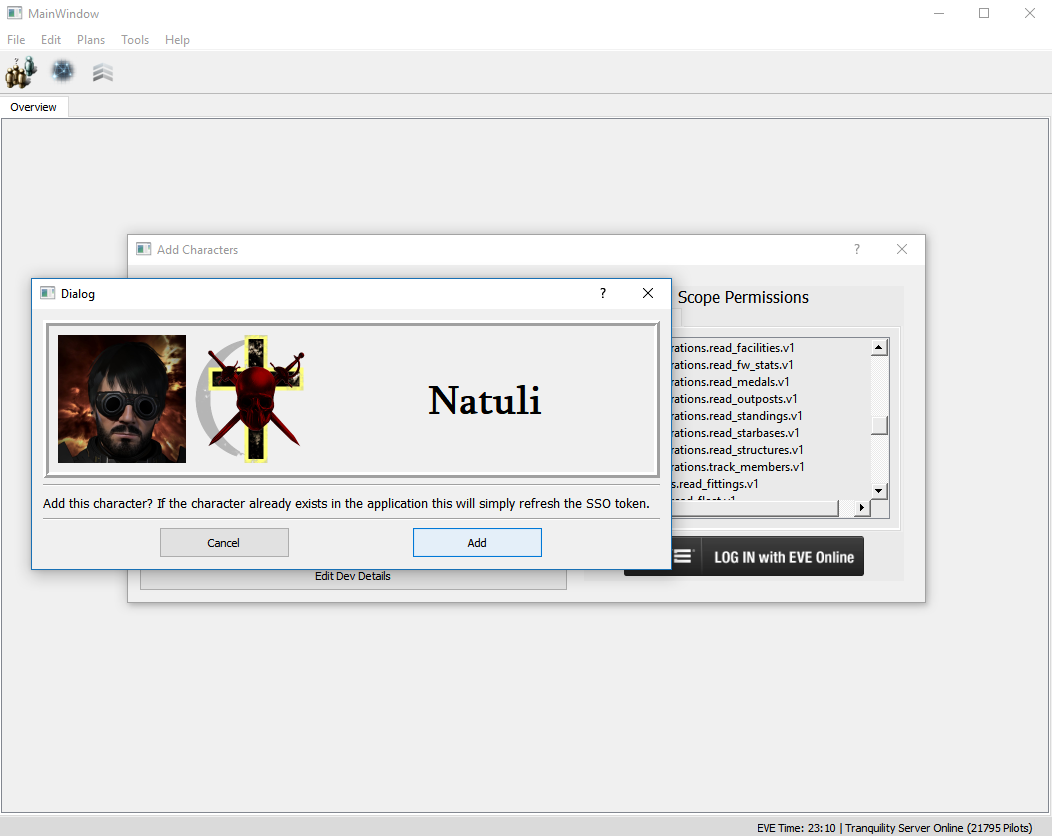This screenshot has height=836, width=1052.
Task: Click the EVE Time status text
Action: click(x=796, y=828)
